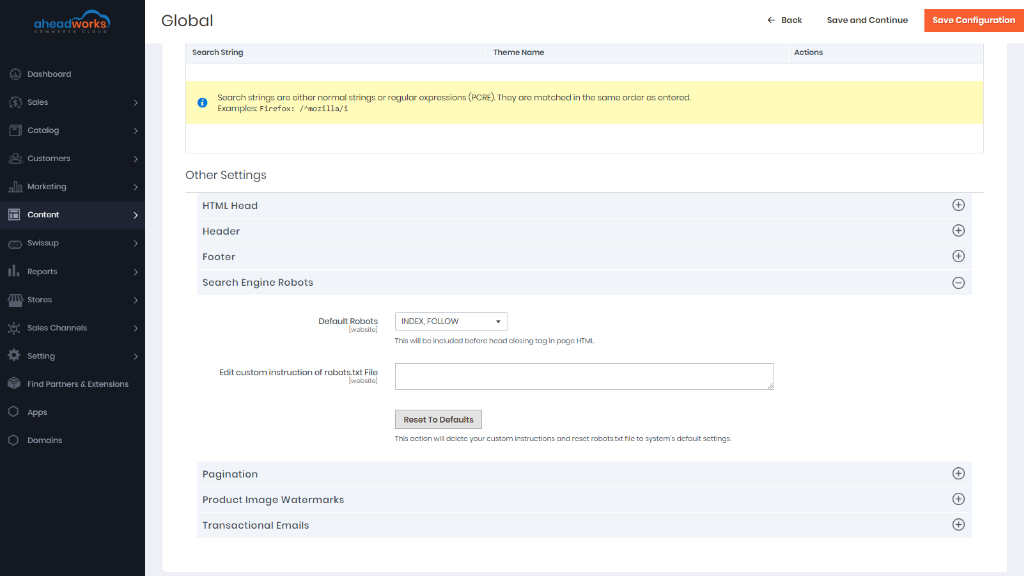
Task: Expand the Reports menu chevron
Action: [136, 272]
